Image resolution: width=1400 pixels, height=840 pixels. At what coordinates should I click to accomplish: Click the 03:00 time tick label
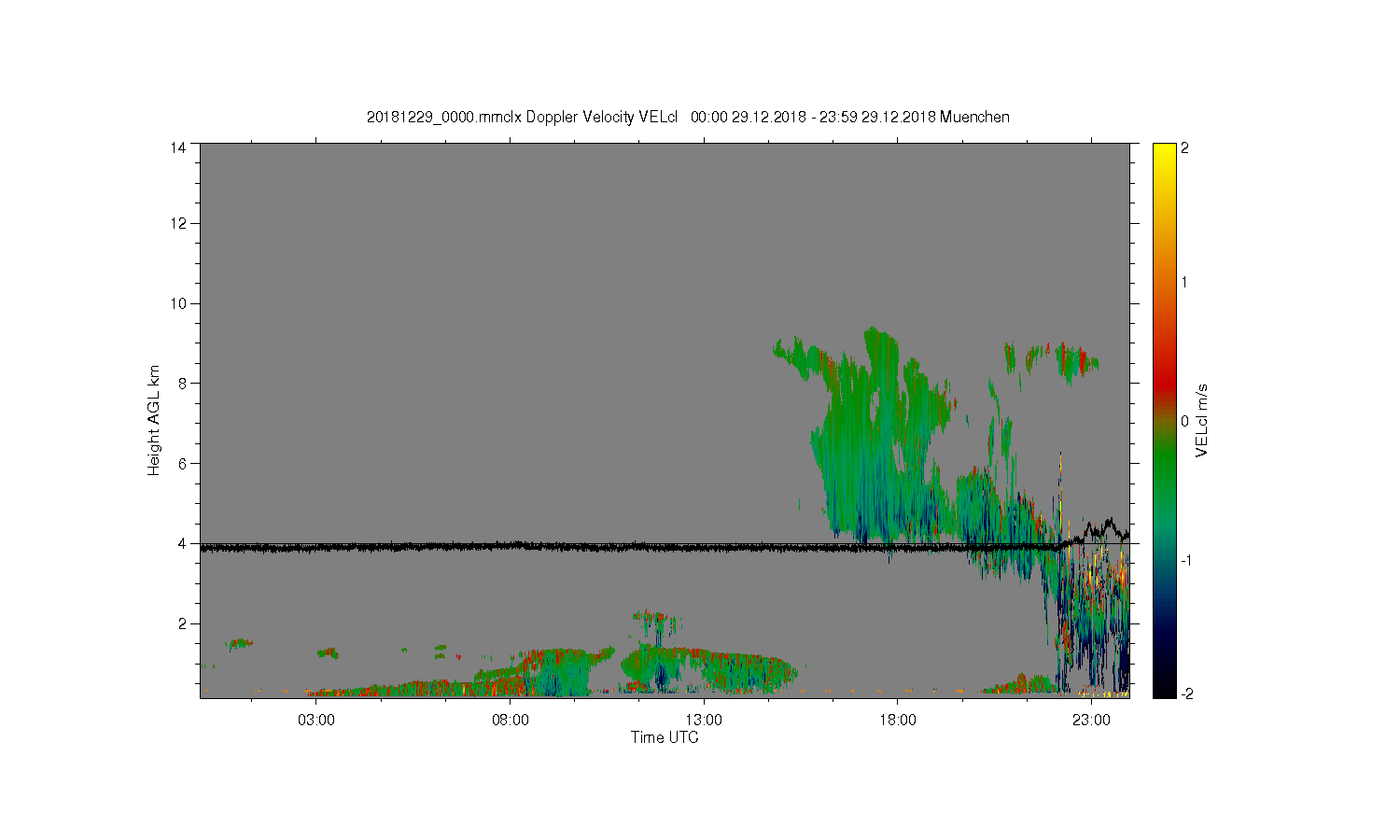pyautogui.click(x=316, y=721)
